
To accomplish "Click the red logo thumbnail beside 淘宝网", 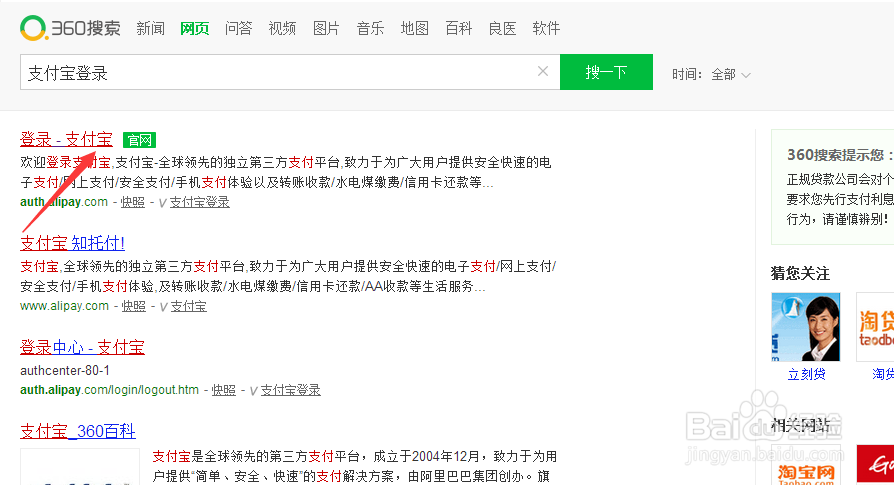I will click(875, 465).
